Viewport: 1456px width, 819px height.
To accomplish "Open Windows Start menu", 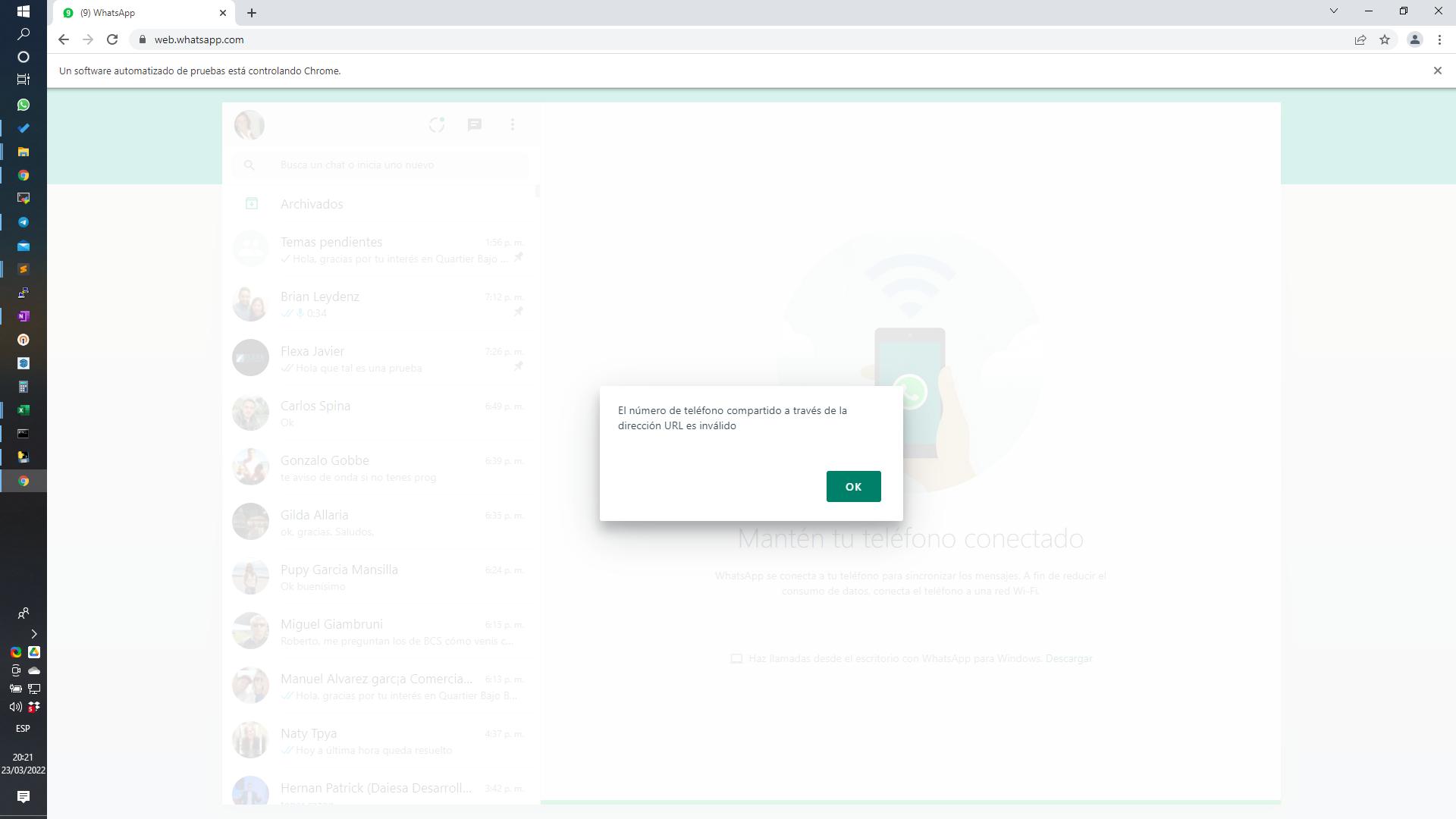I will [24, 11].
